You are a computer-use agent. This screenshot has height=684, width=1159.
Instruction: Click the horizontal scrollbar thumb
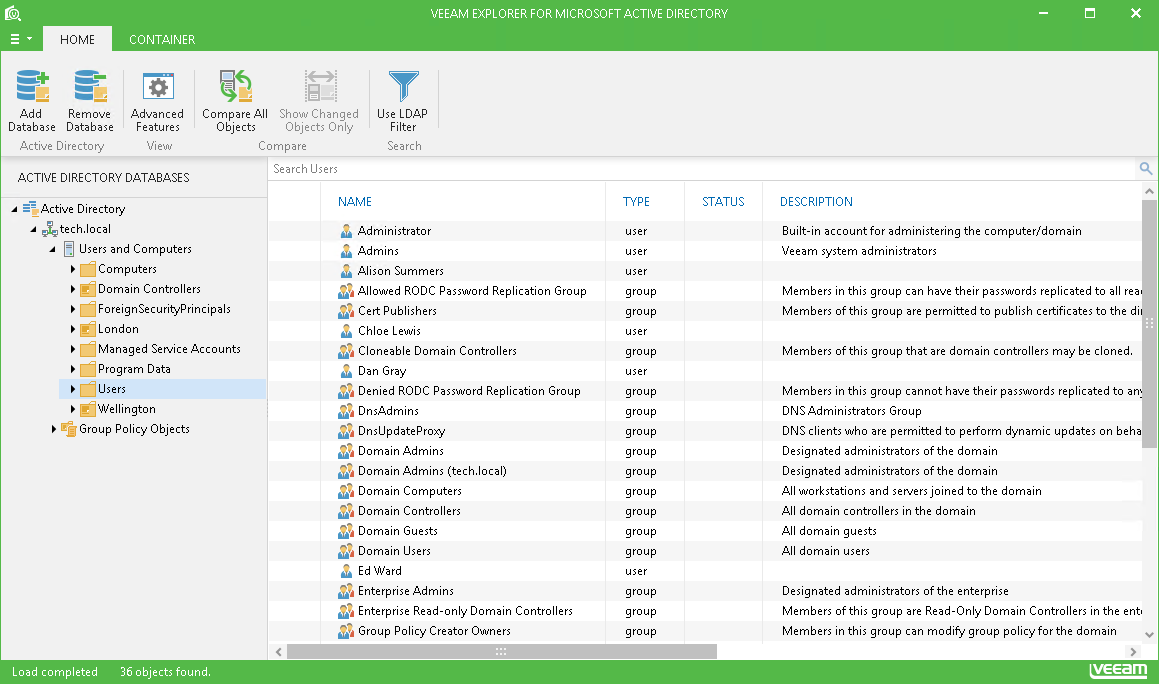coord(502,651)
